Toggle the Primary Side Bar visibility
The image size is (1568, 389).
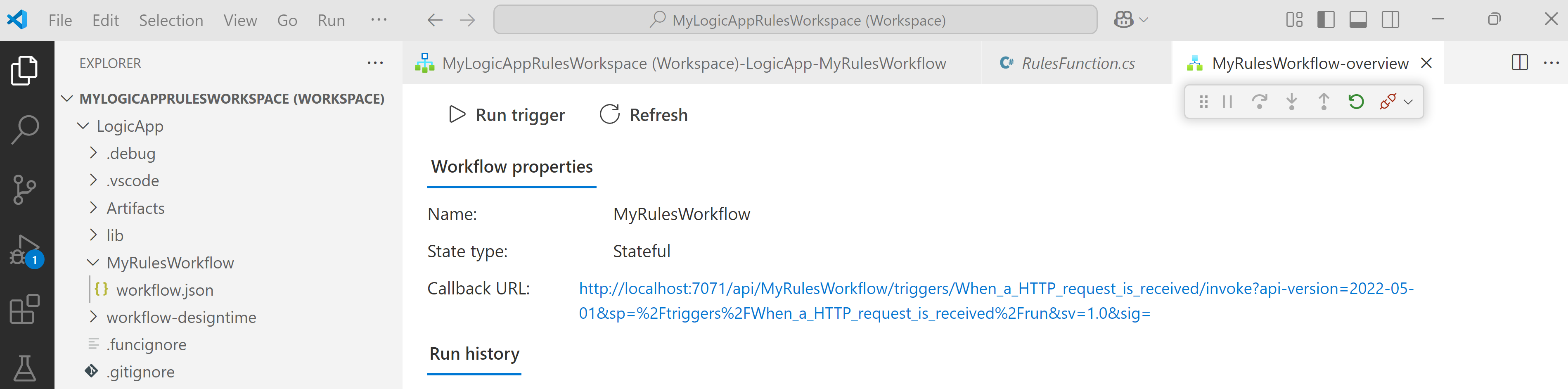click(1326, 19)
